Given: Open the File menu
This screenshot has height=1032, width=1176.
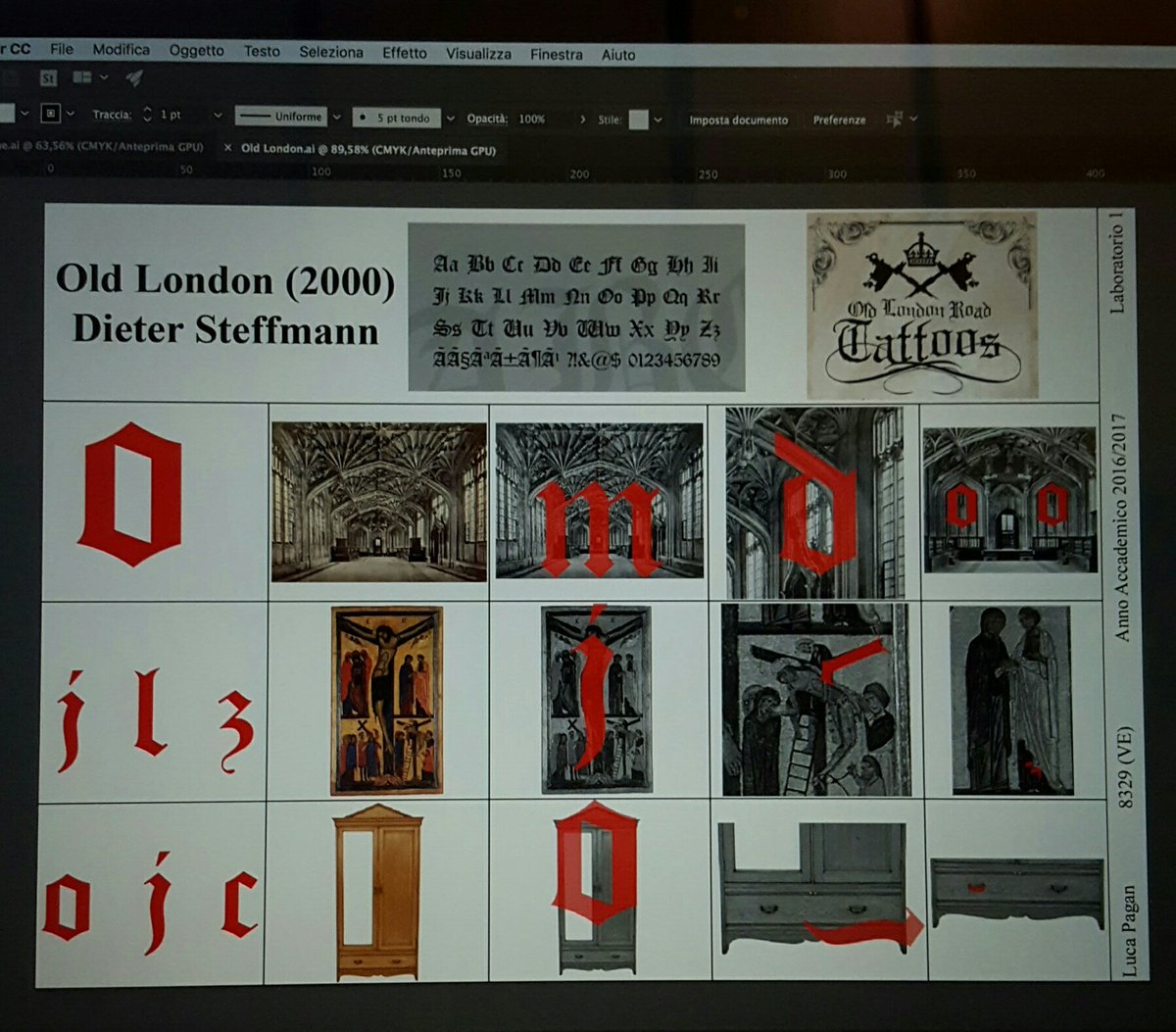Looking at the screenshot, I should pyautogui.click(x=62, y=49).
